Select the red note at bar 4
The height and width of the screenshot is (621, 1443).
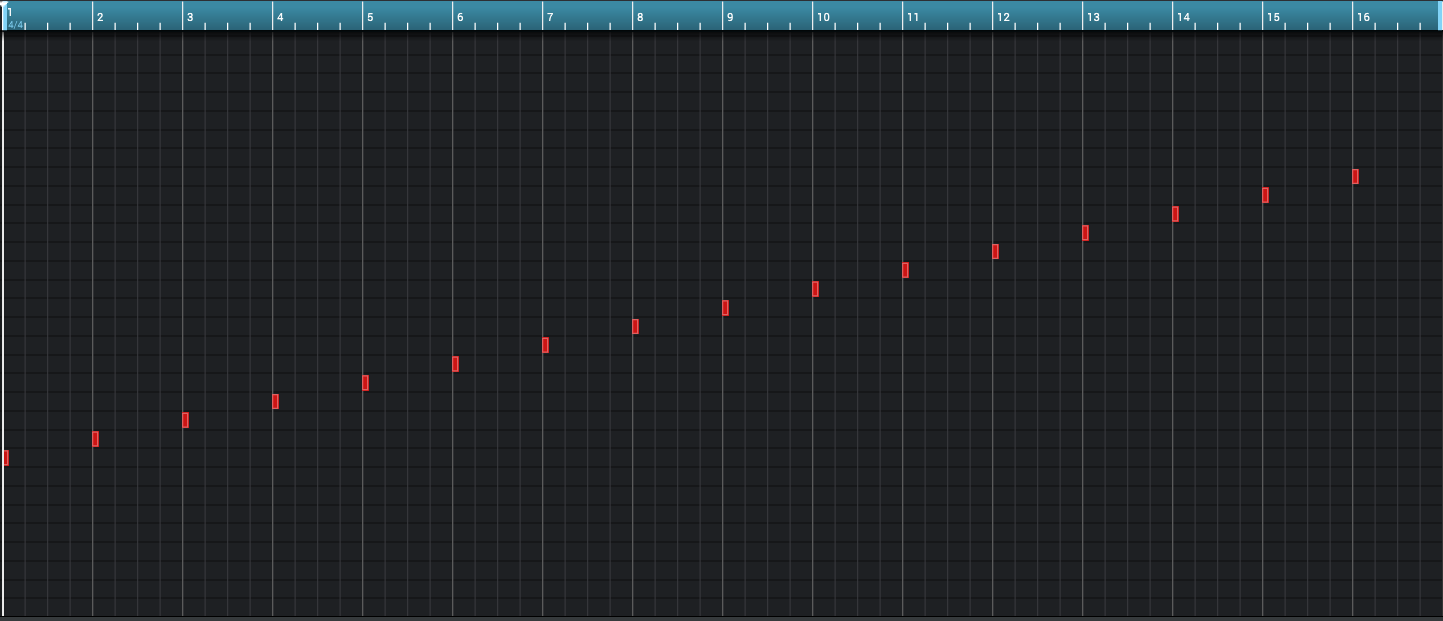click(x=276, y=402)
